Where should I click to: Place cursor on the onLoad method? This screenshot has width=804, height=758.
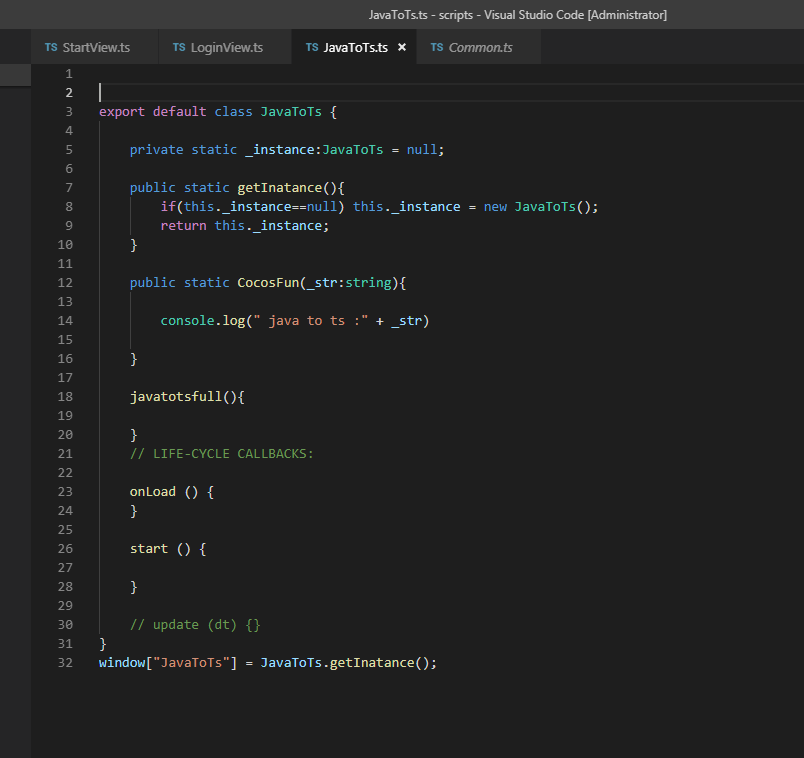[152, 492]
